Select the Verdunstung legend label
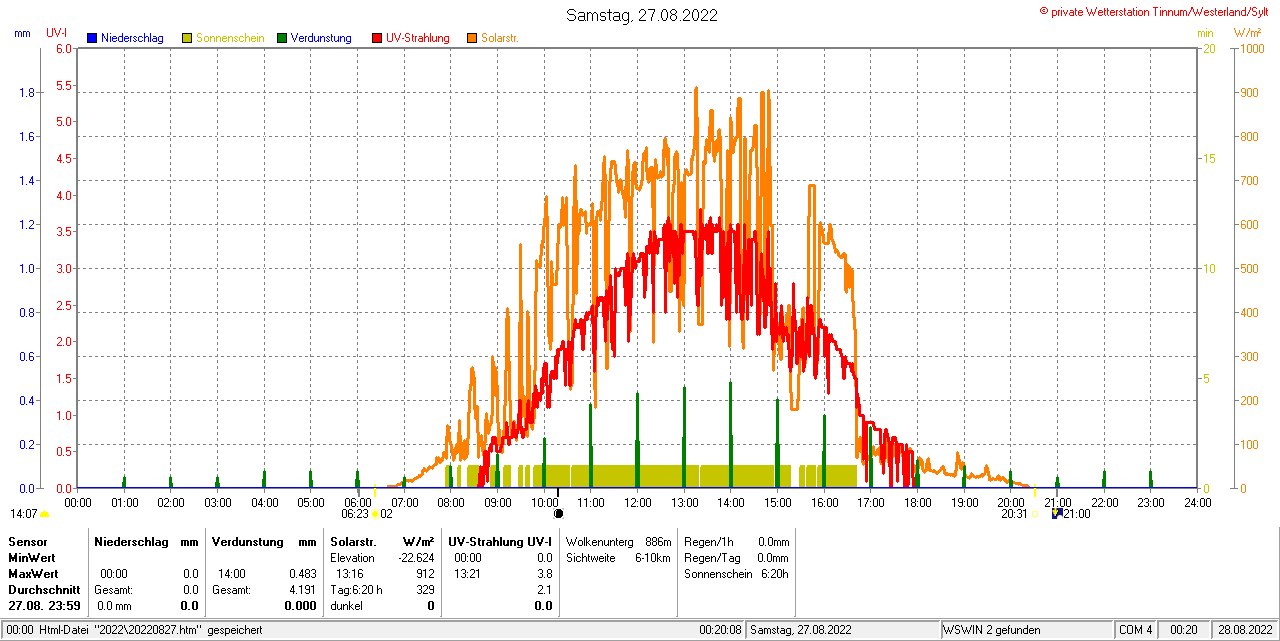The width and height of the screenshot is (1280, 641). 321,38
